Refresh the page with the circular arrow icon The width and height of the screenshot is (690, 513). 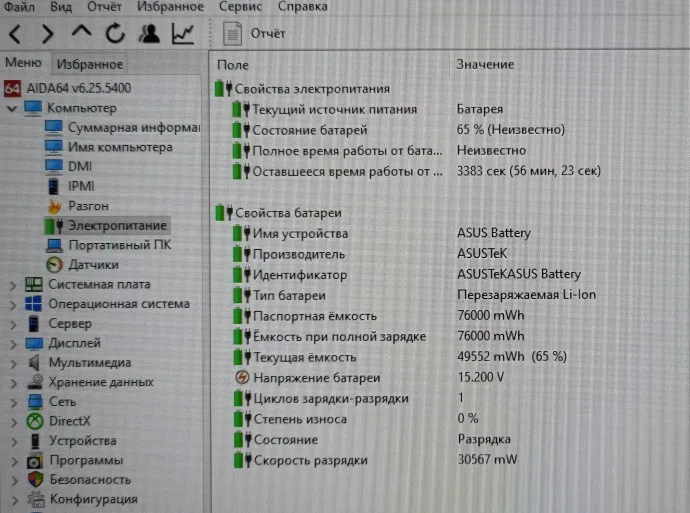(115, 33)
